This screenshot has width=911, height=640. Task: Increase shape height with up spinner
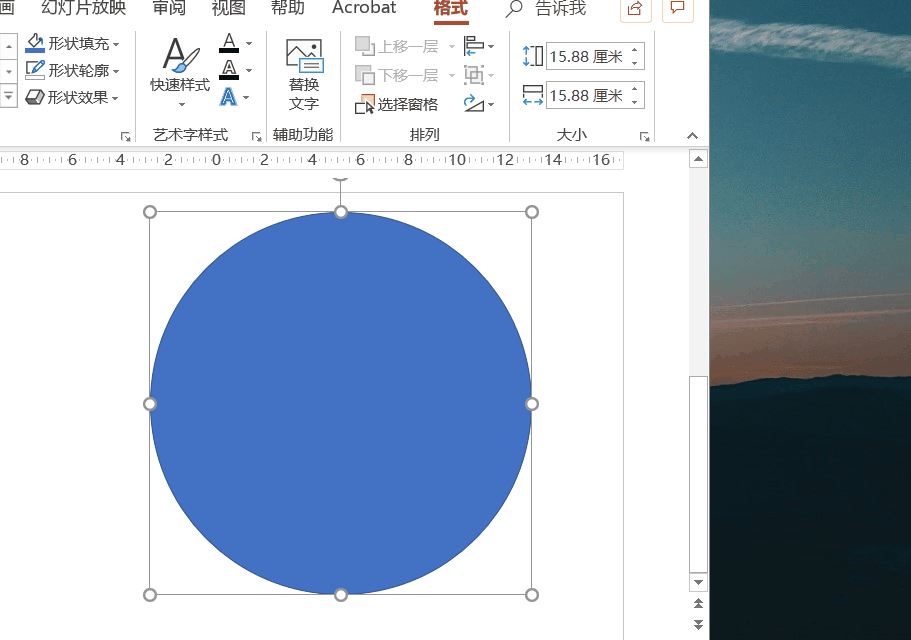635,50
